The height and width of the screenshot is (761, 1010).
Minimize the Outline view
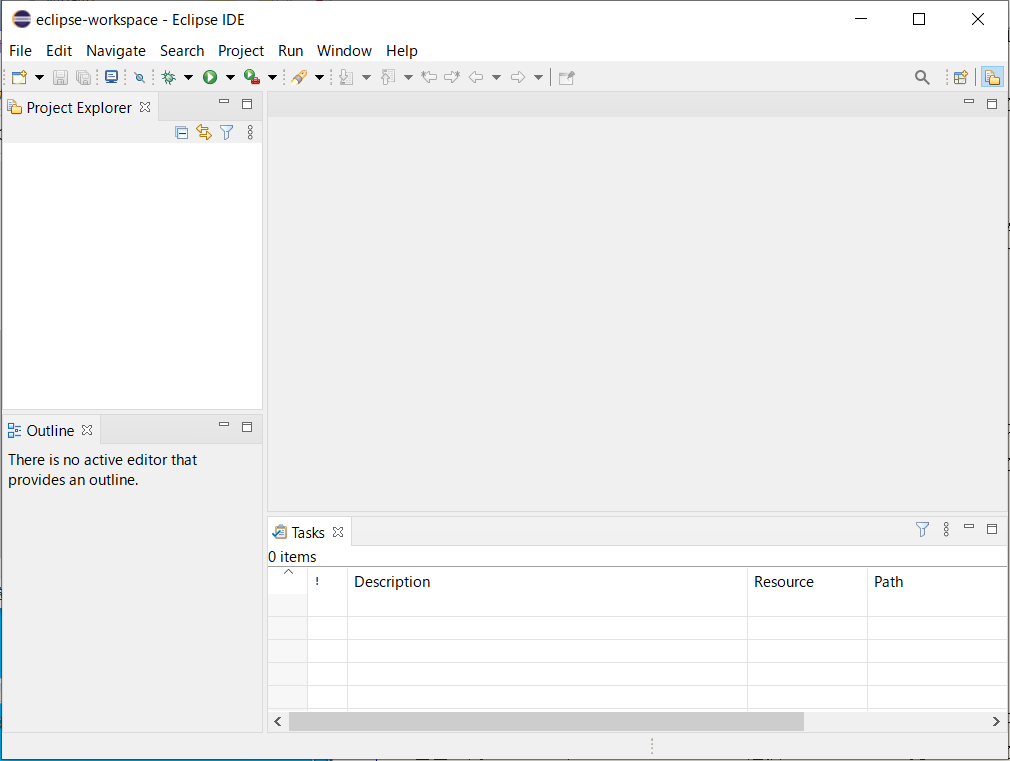click(x=224, y=425)
